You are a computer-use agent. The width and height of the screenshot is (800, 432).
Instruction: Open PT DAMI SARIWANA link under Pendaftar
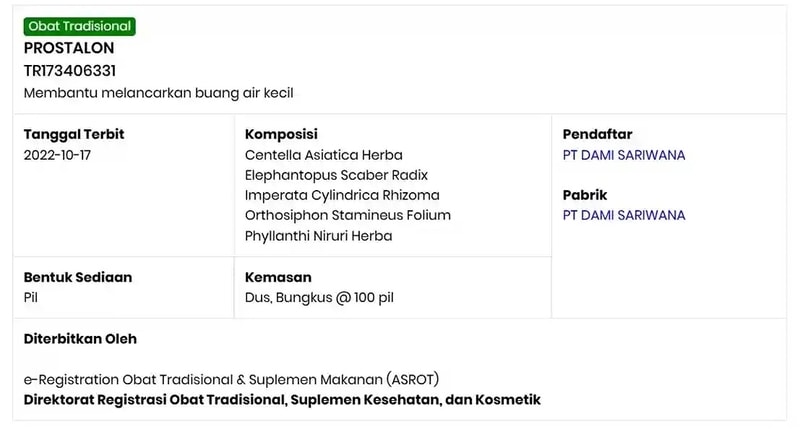point(623,155)
